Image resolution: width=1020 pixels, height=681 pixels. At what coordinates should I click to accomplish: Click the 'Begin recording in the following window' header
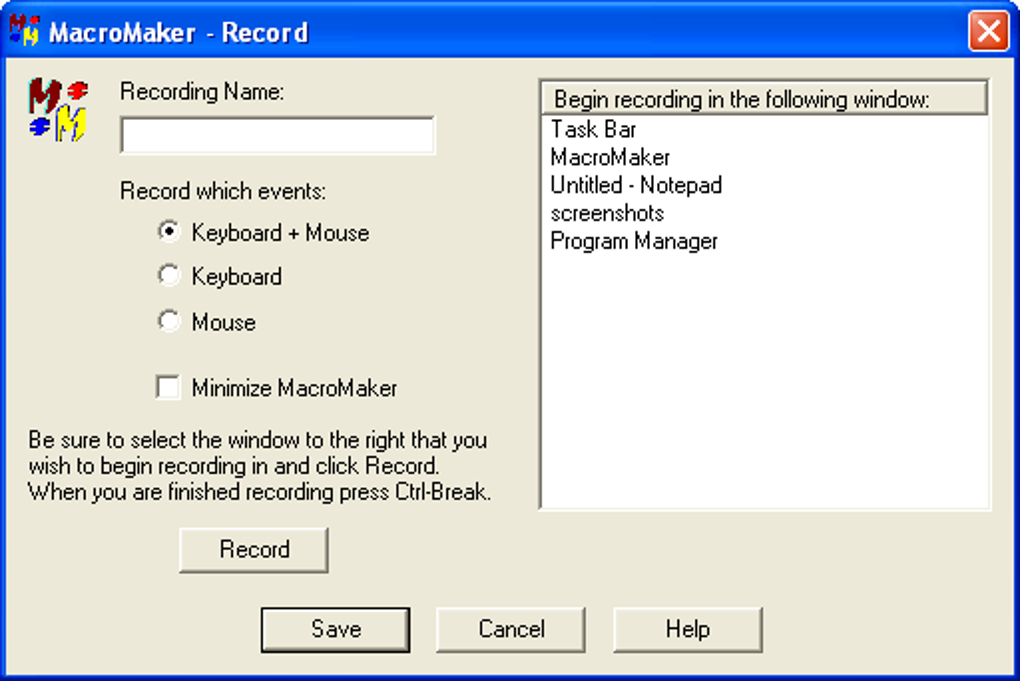coord(764,99)
